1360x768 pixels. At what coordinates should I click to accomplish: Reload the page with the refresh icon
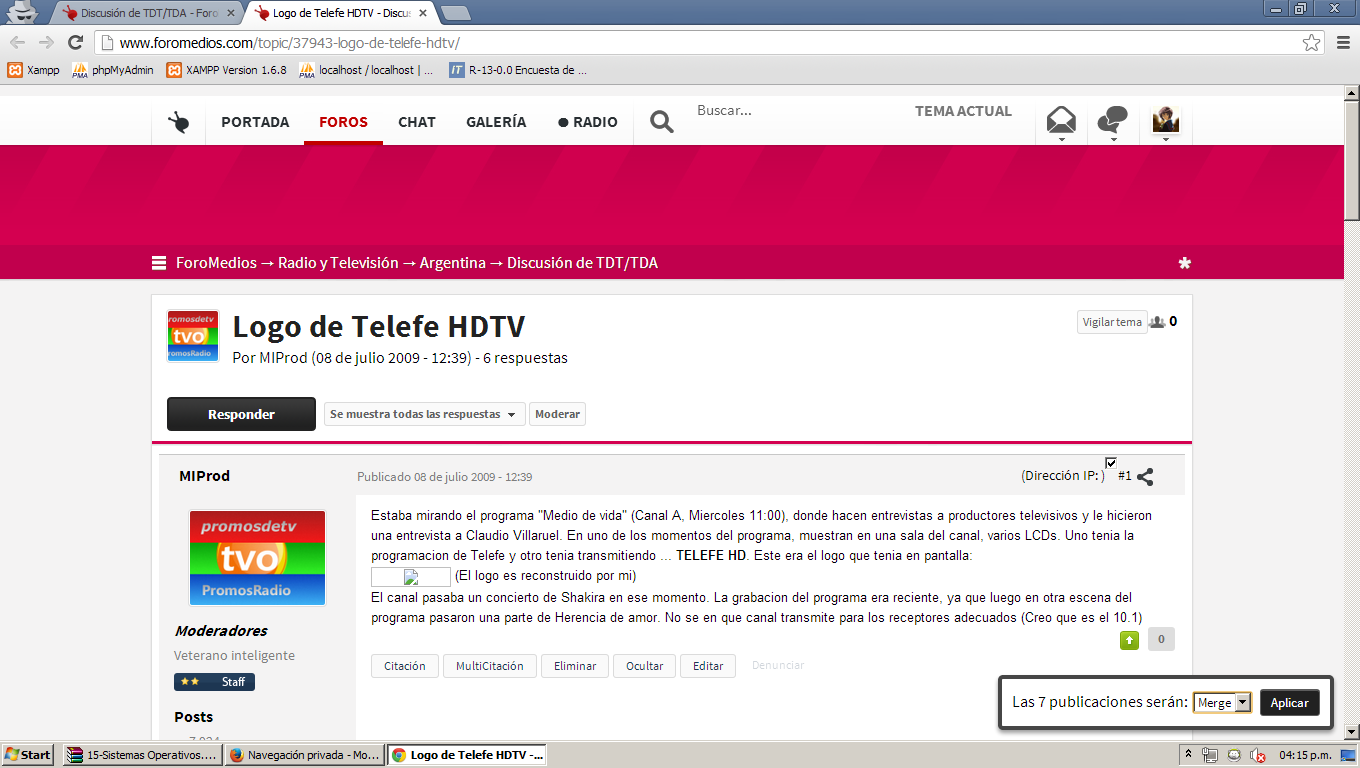point(75,42)
